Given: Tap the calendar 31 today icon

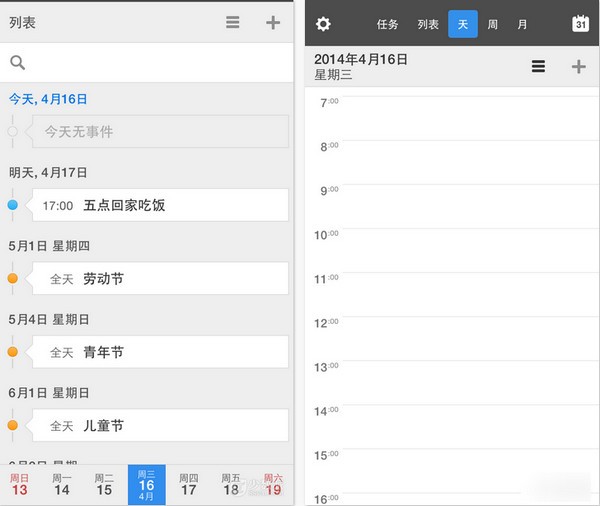Looking at the screenshot, I should (580, 24).
